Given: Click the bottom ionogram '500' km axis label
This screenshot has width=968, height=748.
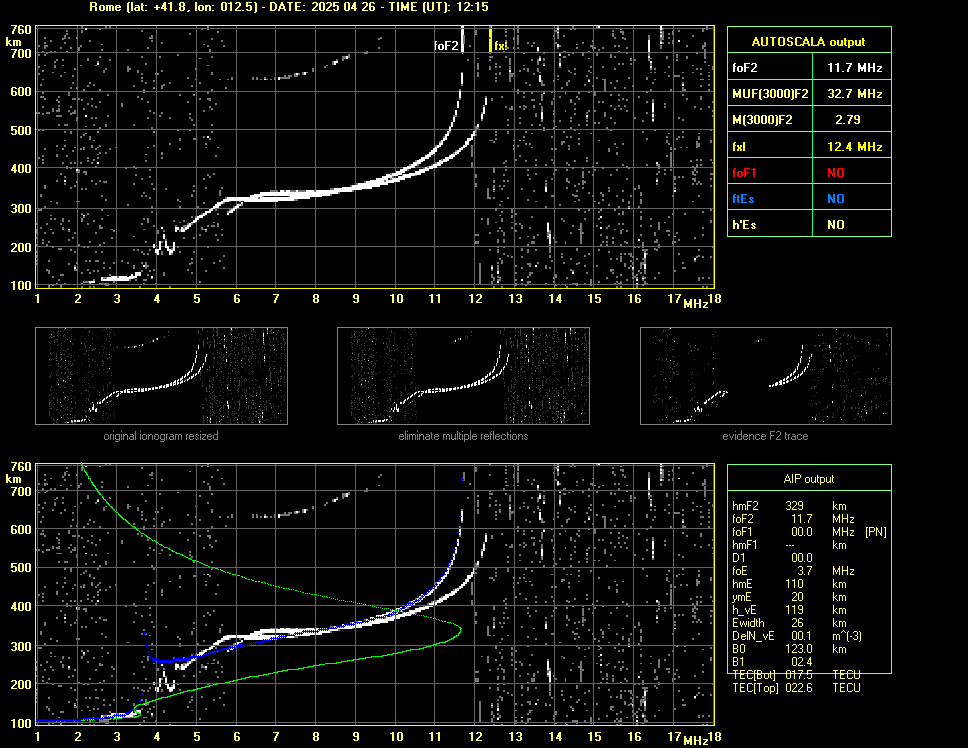Looking at the screenshot, I should pos(21,568).
